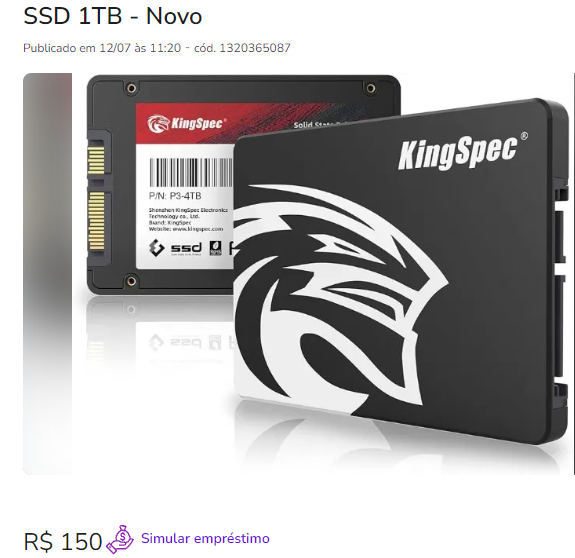
Task: Click the top-left screw hole on back drive
Action: [x=131, y=88]
